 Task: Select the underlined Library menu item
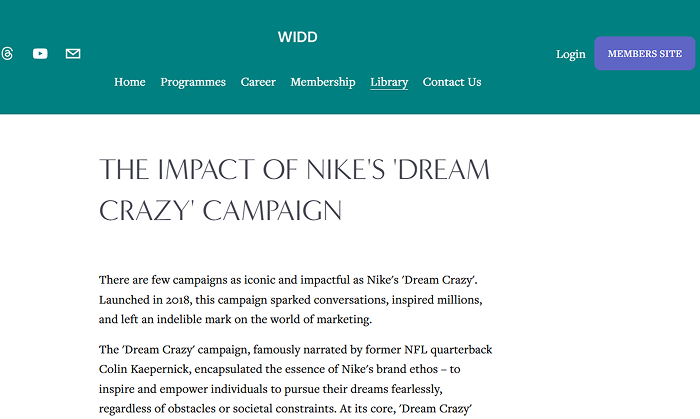(389, 82)
